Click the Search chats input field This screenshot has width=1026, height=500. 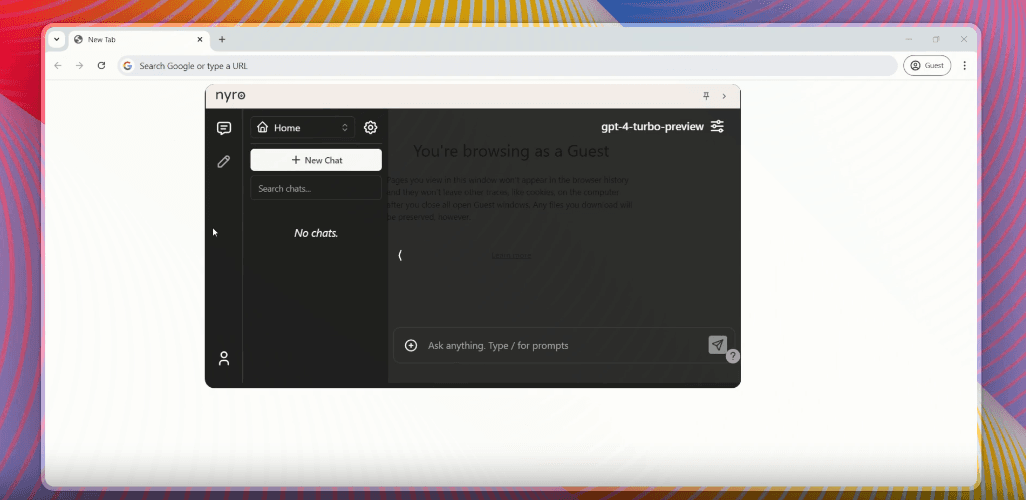(x=315, y=189)
